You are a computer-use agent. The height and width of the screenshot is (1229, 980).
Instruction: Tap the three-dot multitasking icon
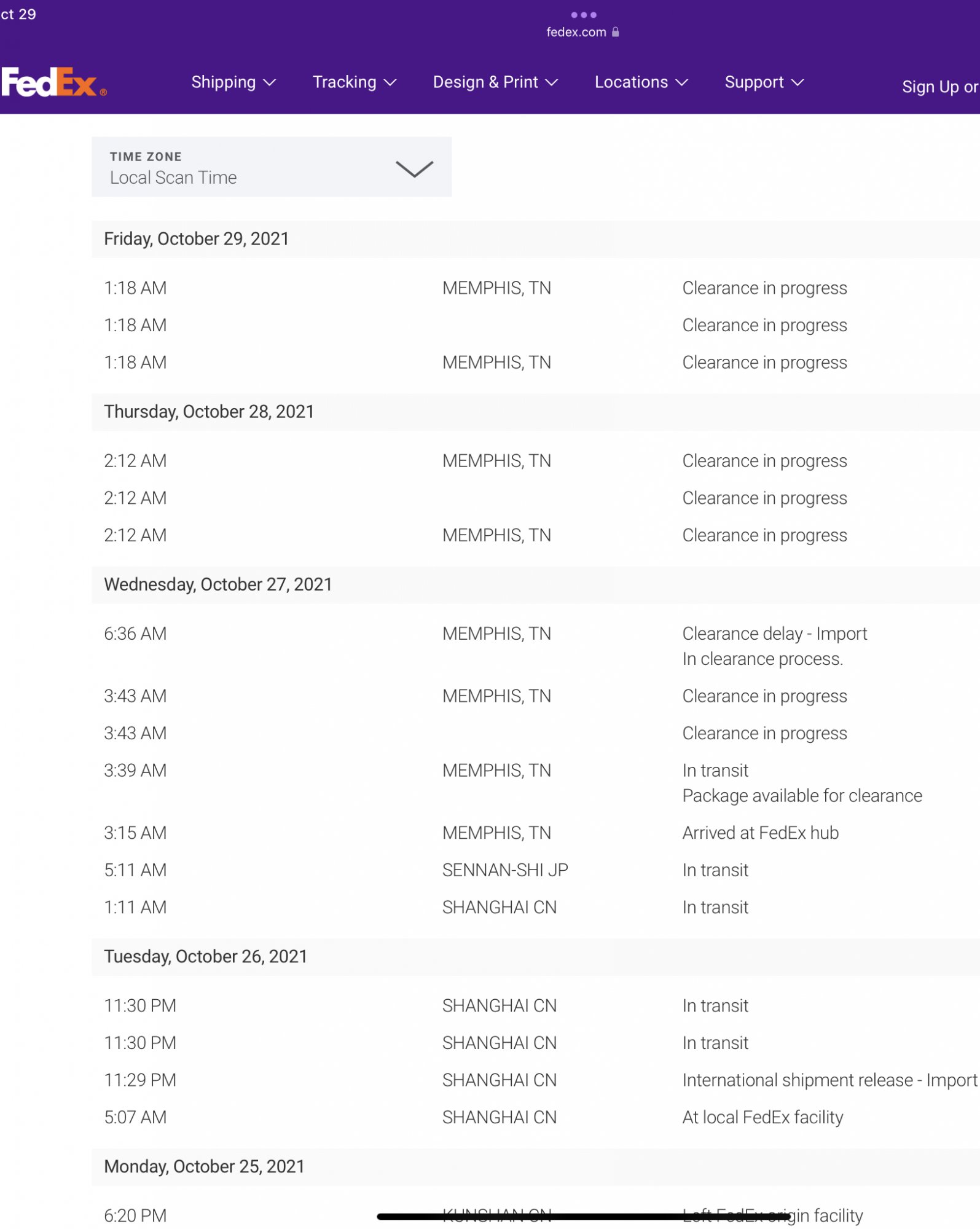click(583, 15)
